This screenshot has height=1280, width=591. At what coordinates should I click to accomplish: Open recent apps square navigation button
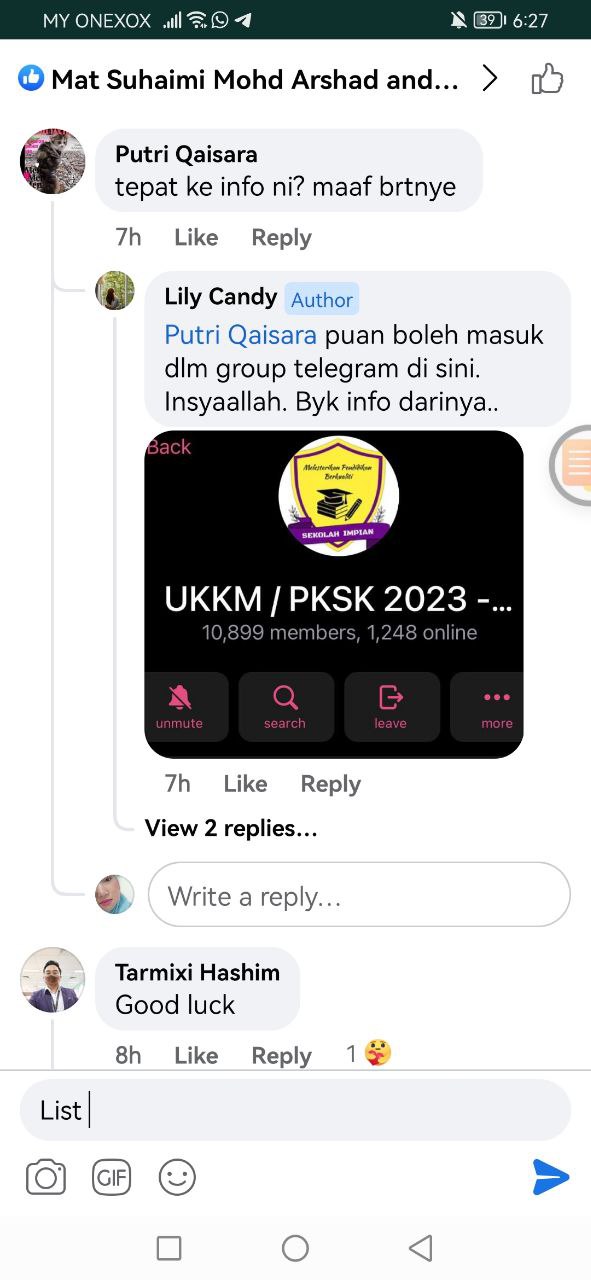tap(169, 1247)
